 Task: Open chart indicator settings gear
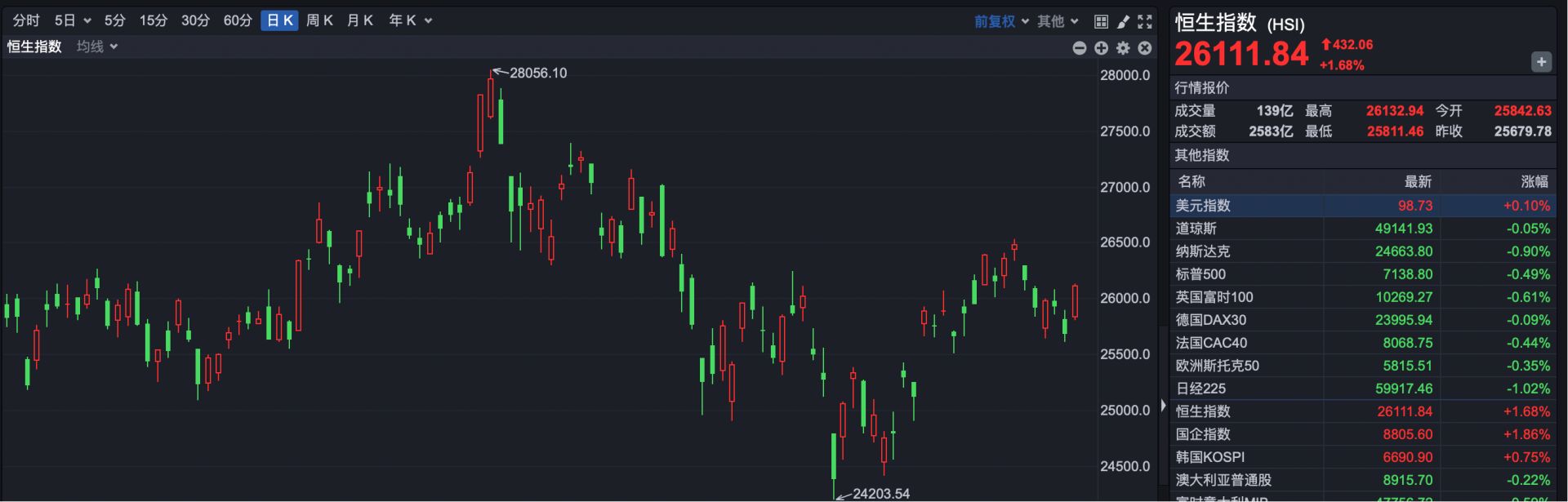tap(1123, 48)
